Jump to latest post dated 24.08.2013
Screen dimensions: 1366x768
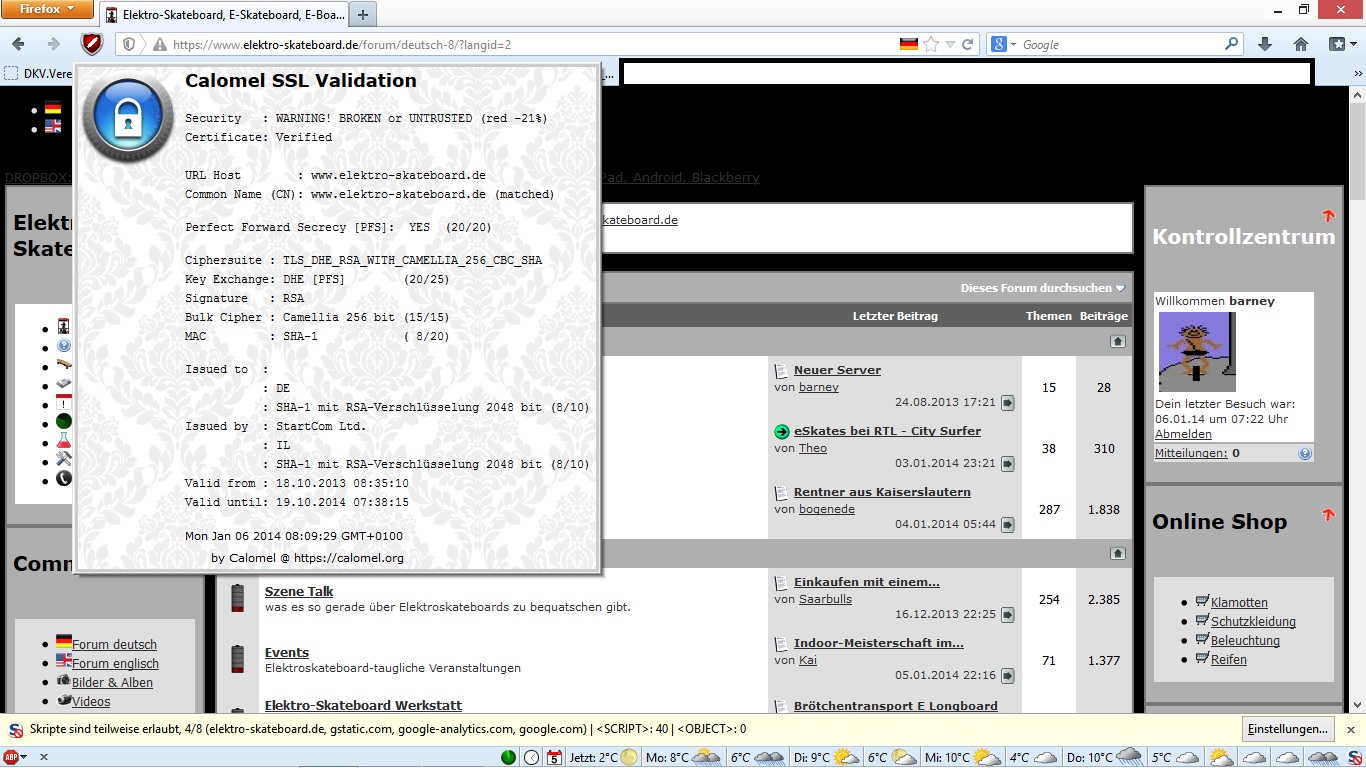[x=1008, y=403]
